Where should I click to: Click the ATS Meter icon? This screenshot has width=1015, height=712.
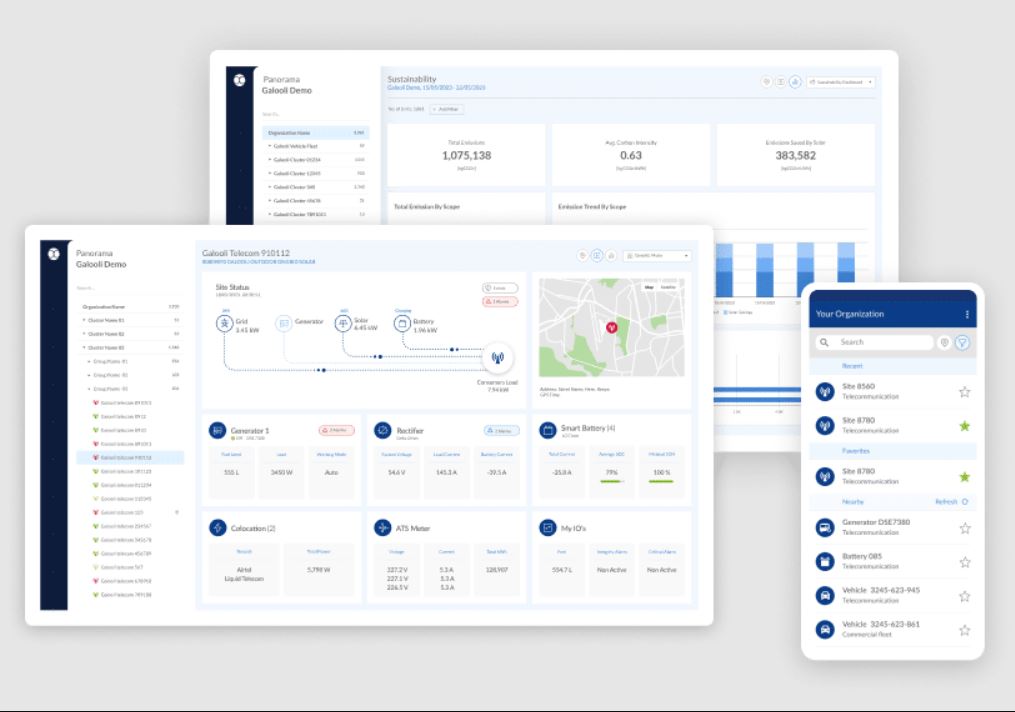point(383,528)
